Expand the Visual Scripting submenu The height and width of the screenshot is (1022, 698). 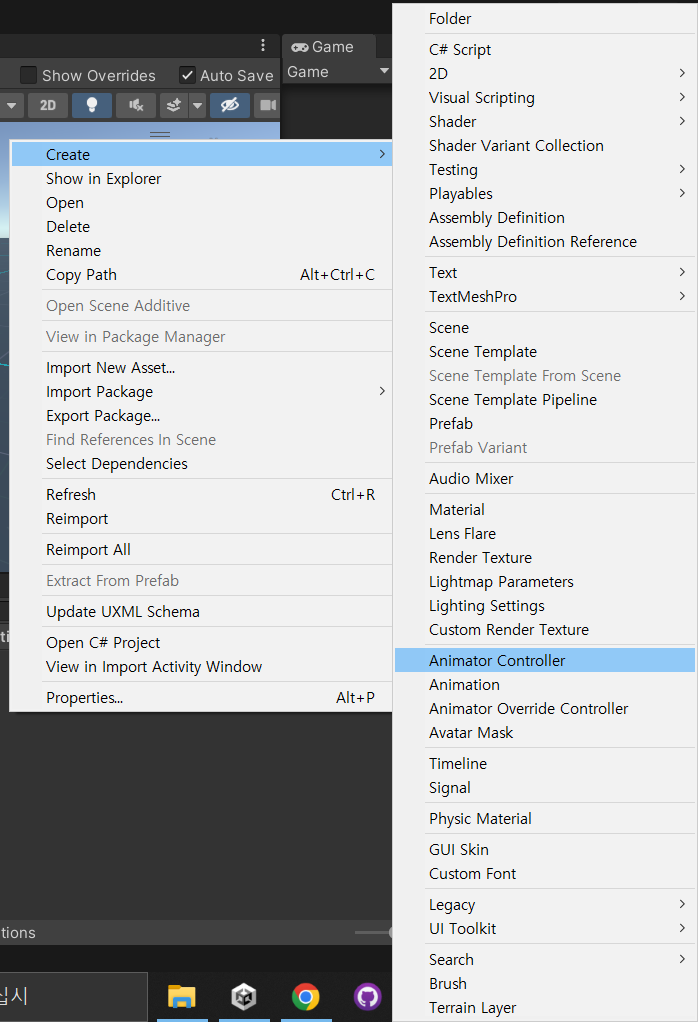[x=545, y=98]
